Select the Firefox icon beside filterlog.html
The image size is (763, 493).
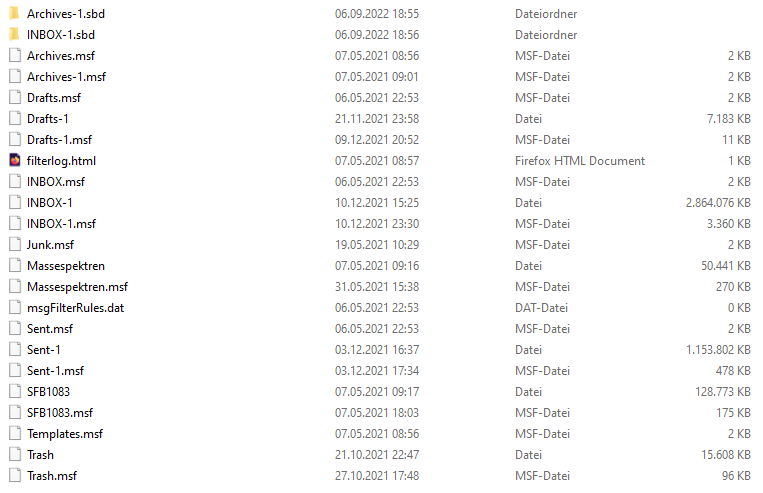pyautogui.click(x=14, y=161)
